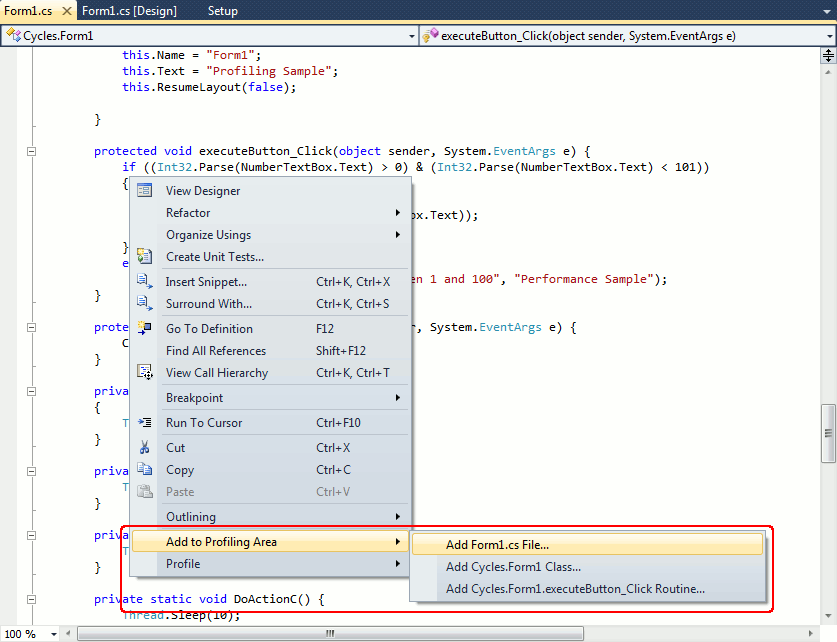Choose Add executeButton_Click Routine option
Viewport: 837px width, 642px height.
tap(587, 589)
